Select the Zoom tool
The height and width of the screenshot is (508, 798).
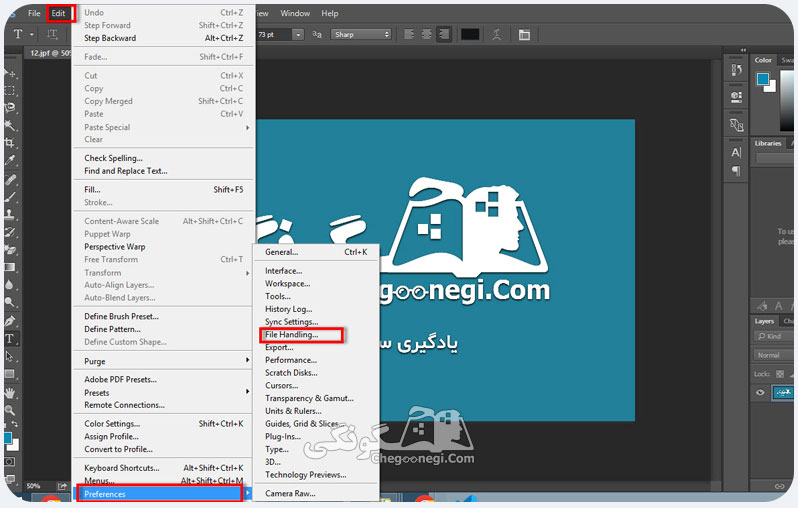[x=10, y=410]
